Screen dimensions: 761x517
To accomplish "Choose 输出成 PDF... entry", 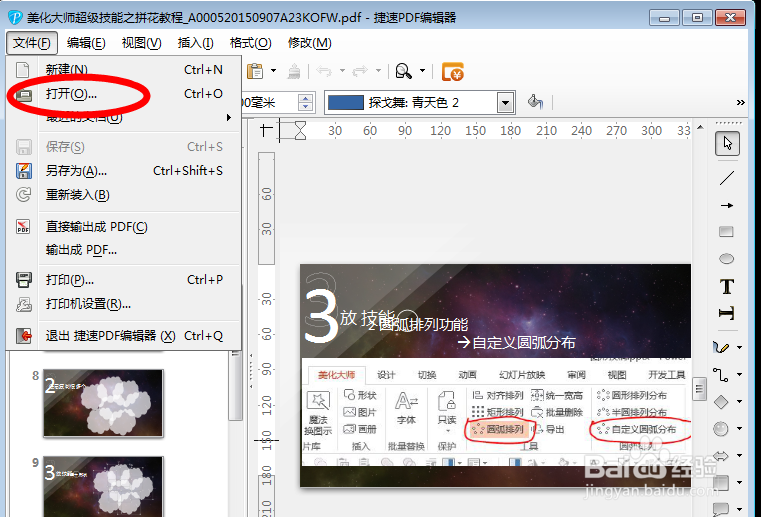I will [x=125, y=250].
